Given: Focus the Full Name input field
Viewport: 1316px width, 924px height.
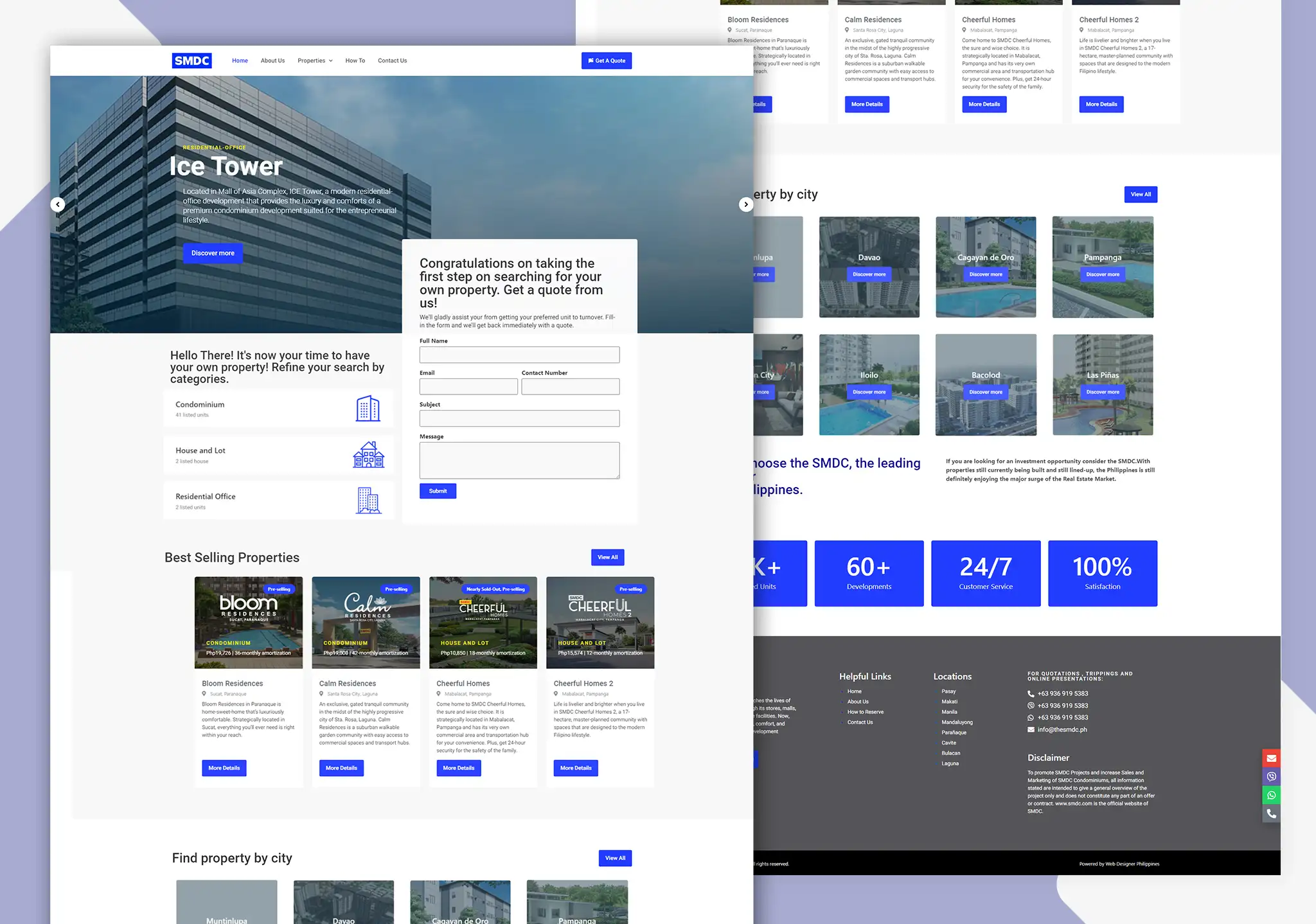Looking at the screenshot, I should pos(519,355).
